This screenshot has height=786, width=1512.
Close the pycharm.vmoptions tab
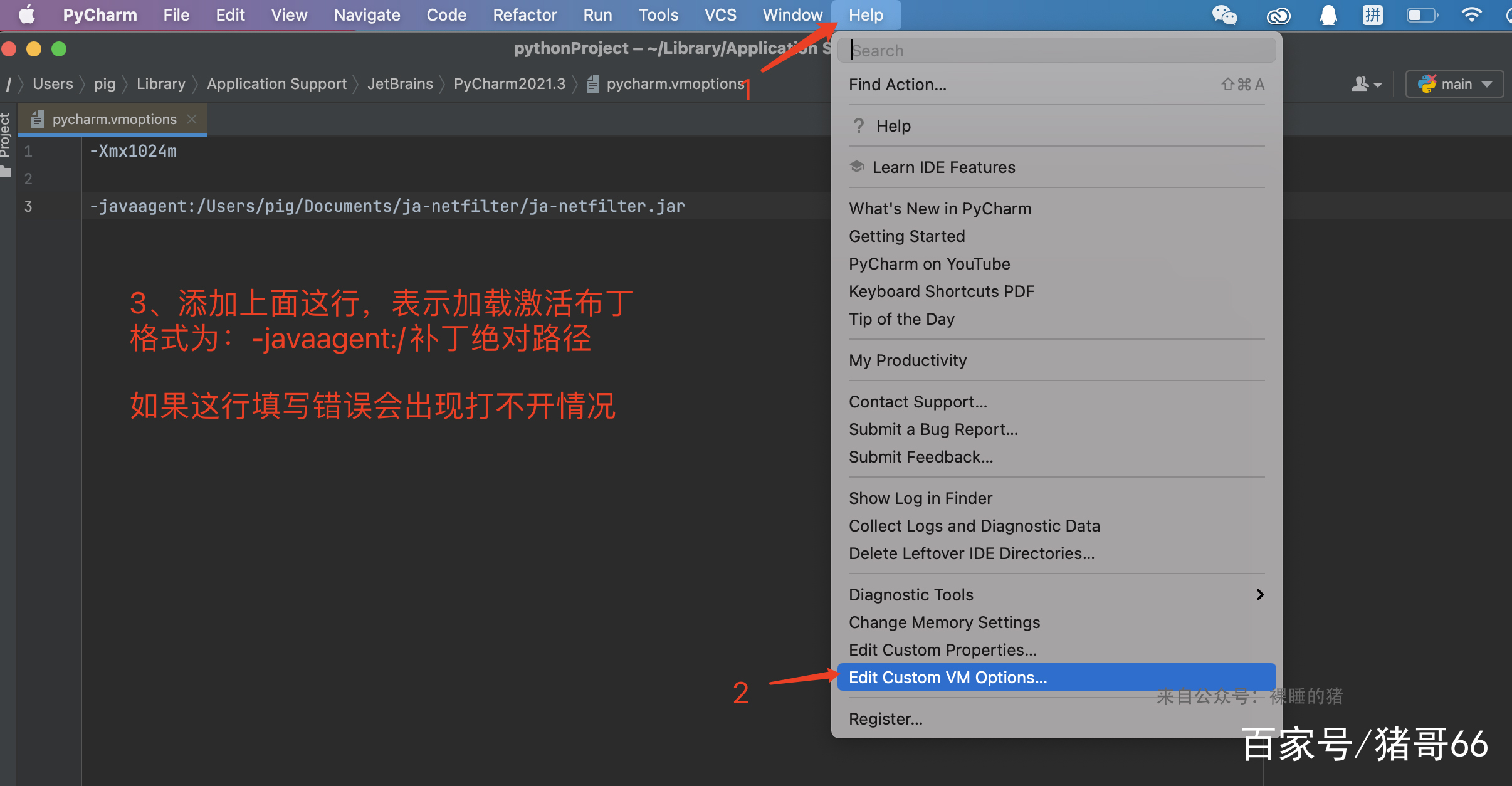pos(192,118)
